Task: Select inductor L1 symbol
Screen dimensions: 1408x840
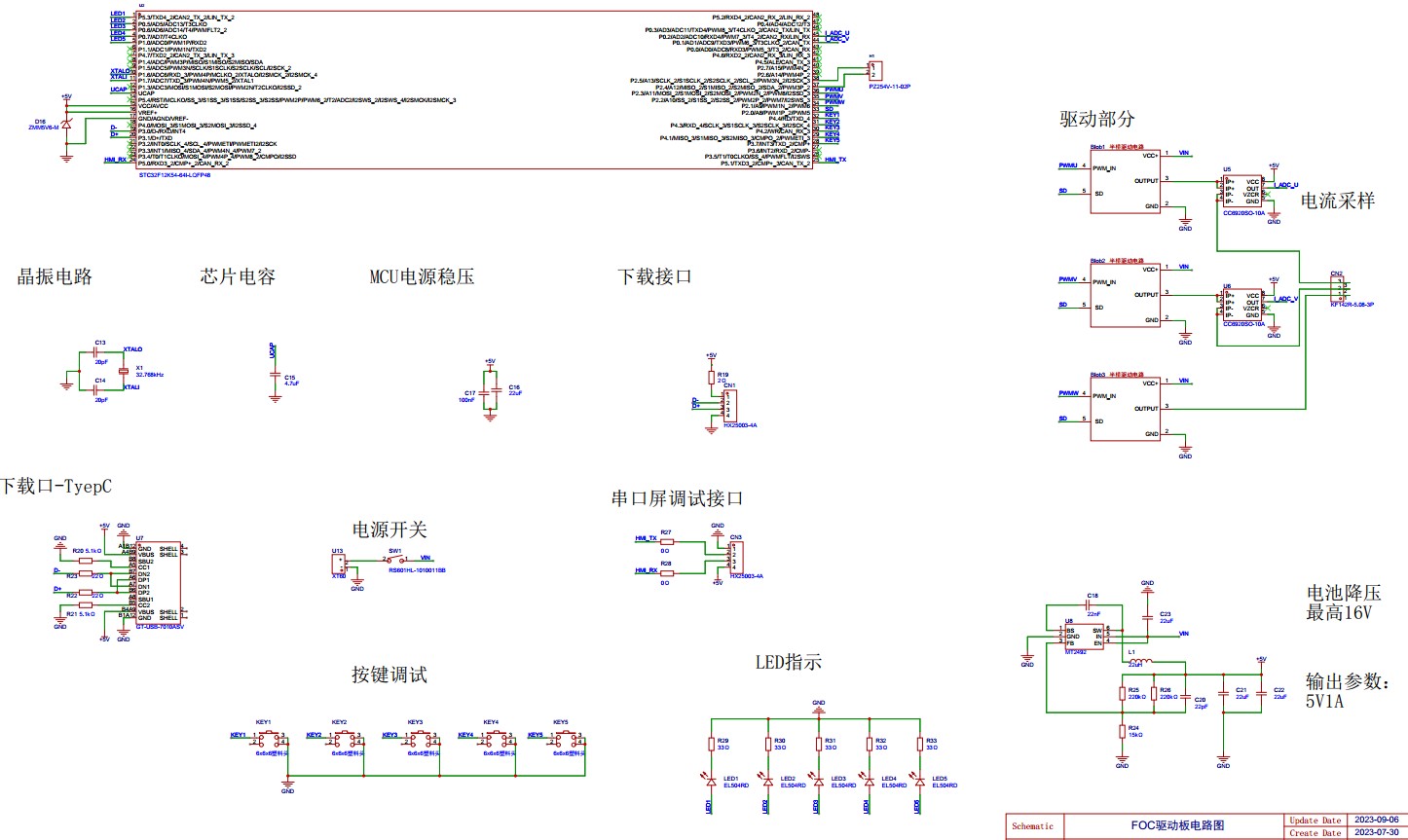Action: coord(1140,663)
